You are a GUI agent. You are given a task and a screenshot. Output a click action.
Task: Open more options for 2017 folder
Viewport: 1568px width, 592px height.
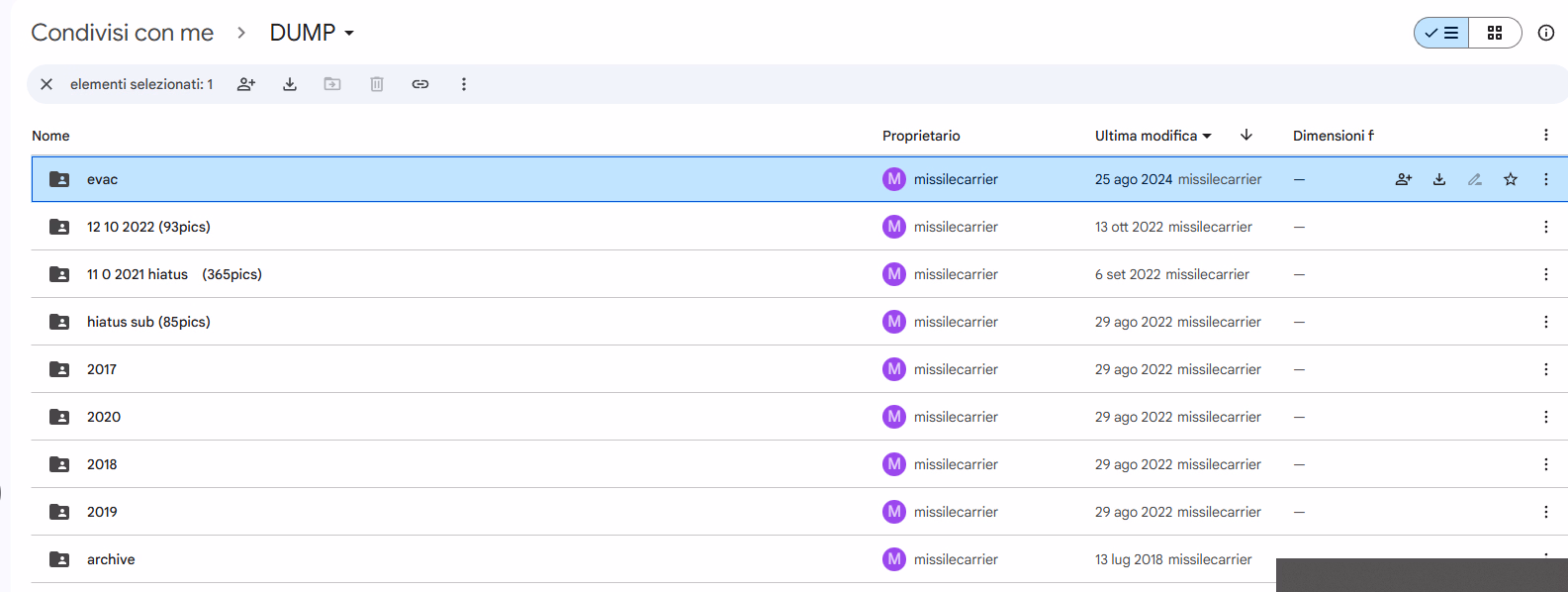(x=1546, y=369)
